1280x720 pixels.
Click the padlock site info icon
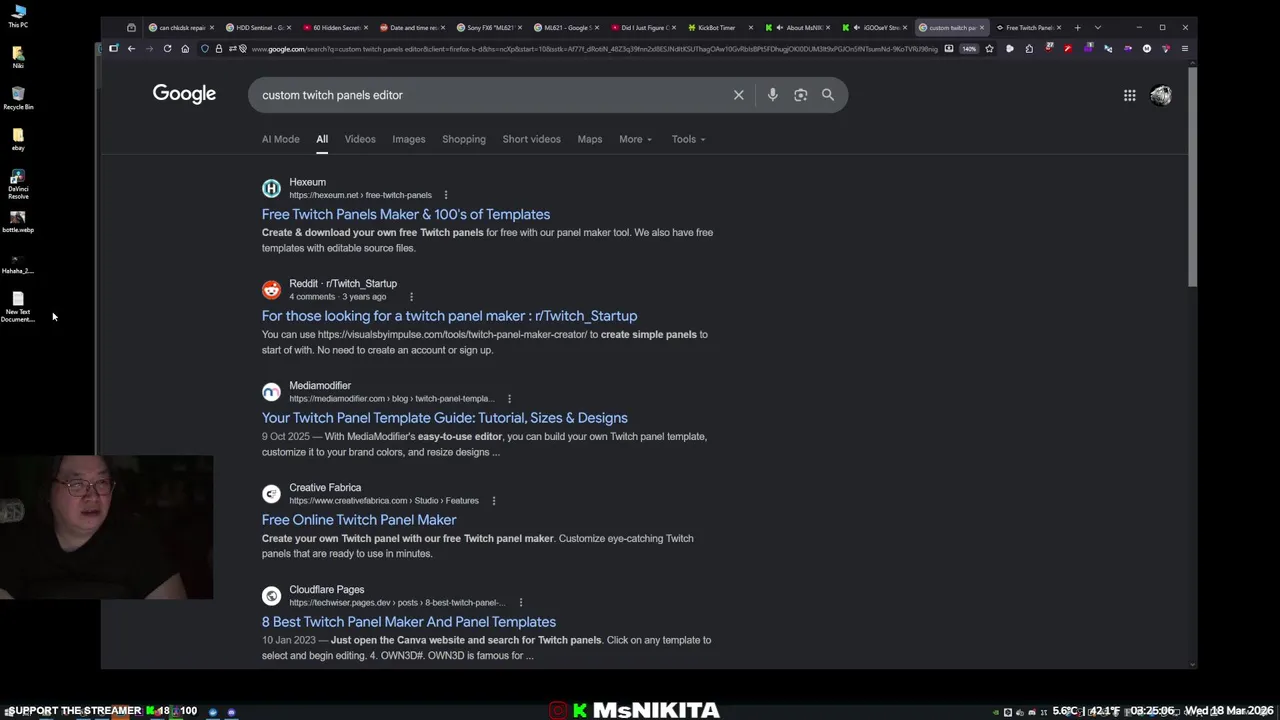coord(219,48)
